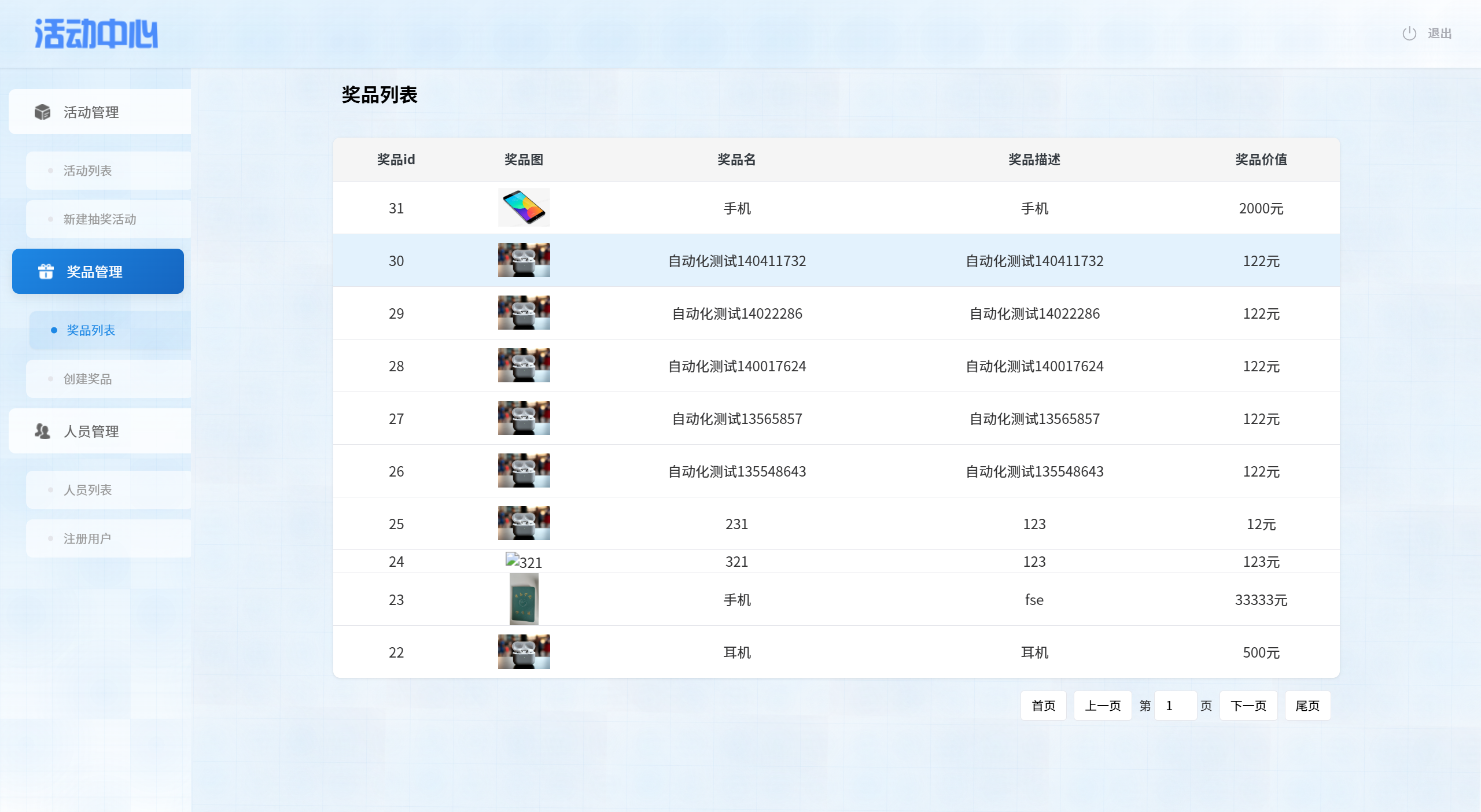
Task: Open 注册用户 in the sidebar
Action: [87, 538]
